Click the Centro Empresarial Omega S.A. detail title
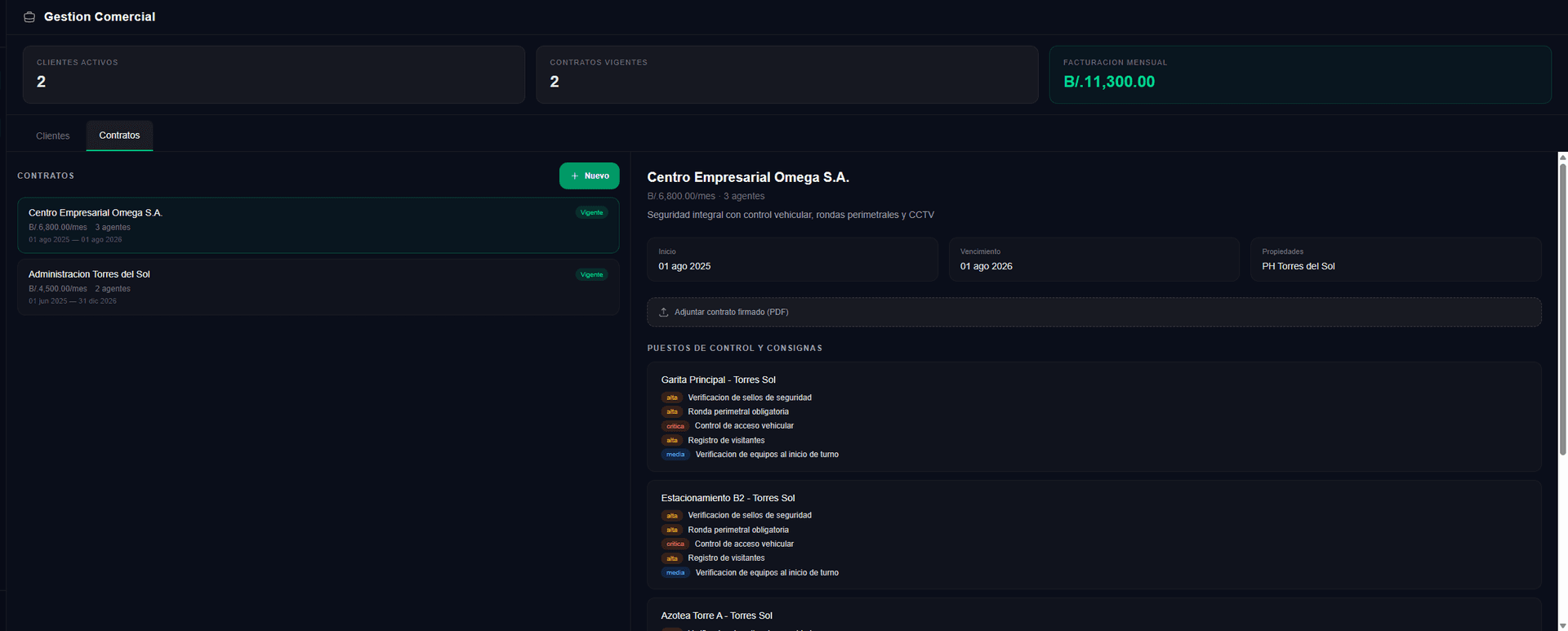1568x631 pixels. [748, 177]
